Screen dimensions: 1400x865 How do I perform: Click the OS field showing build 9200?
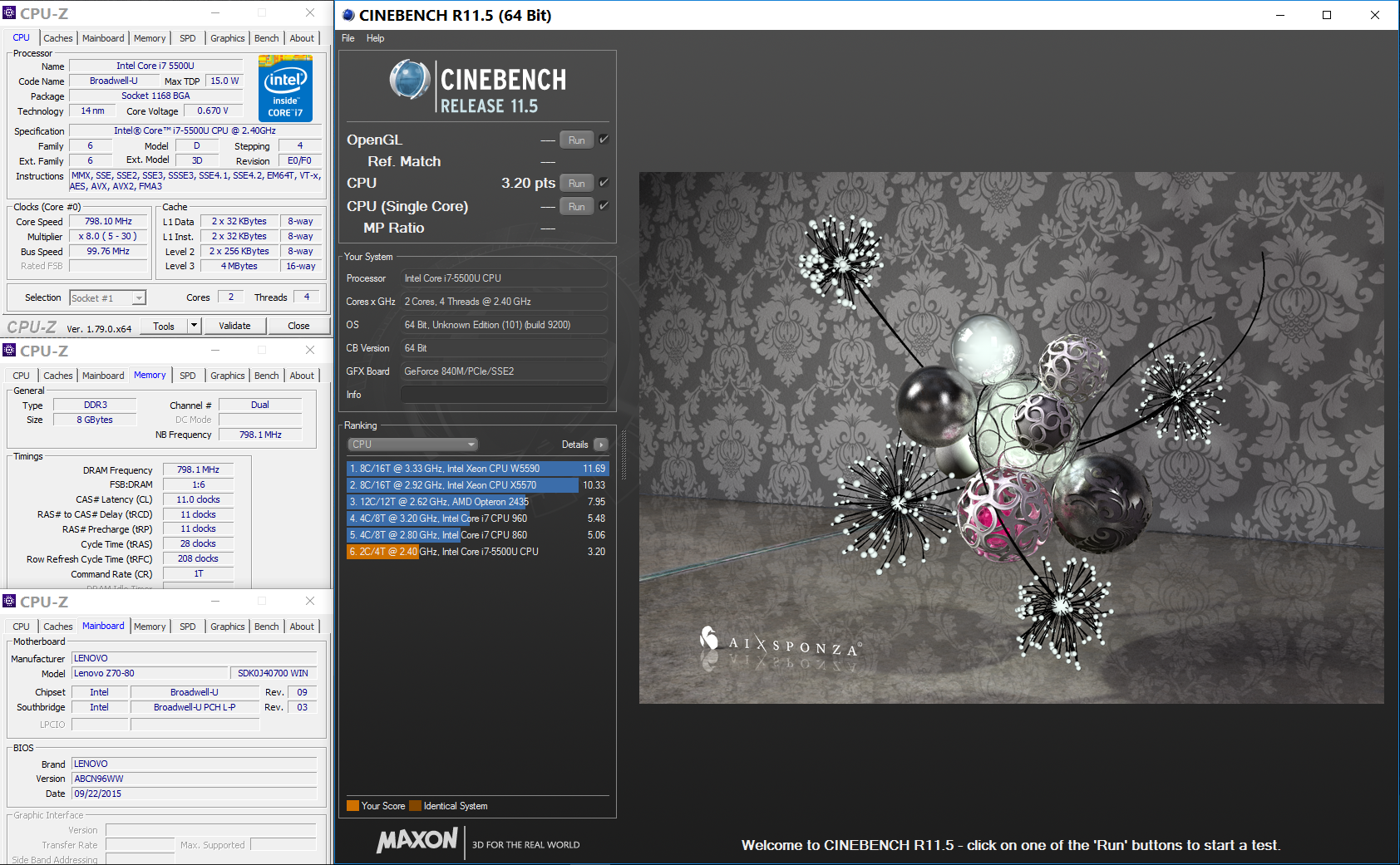pyautogui.click(x=504, y=325)
